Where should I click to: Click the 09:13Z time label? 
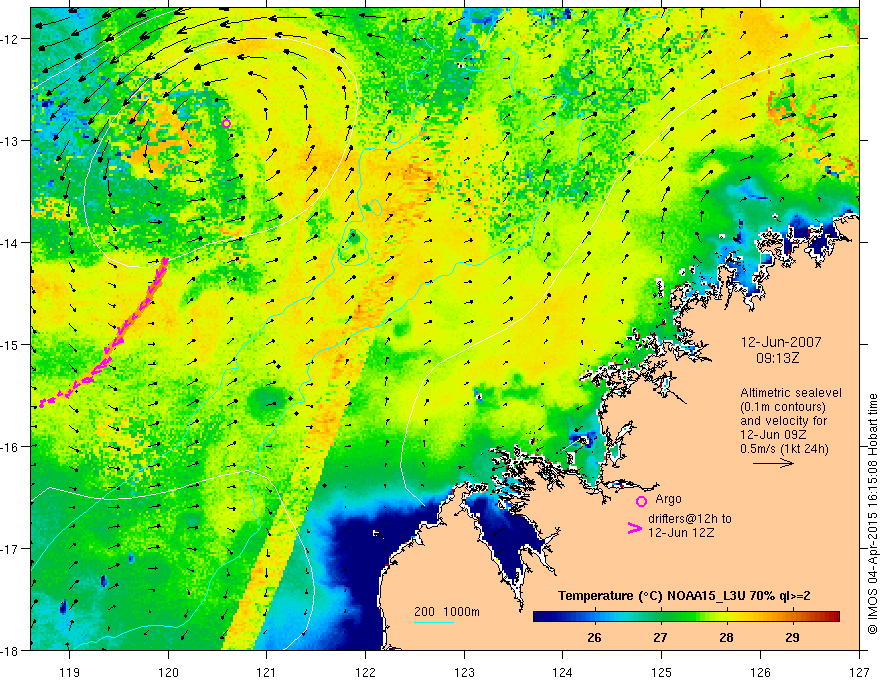point(777,358)
